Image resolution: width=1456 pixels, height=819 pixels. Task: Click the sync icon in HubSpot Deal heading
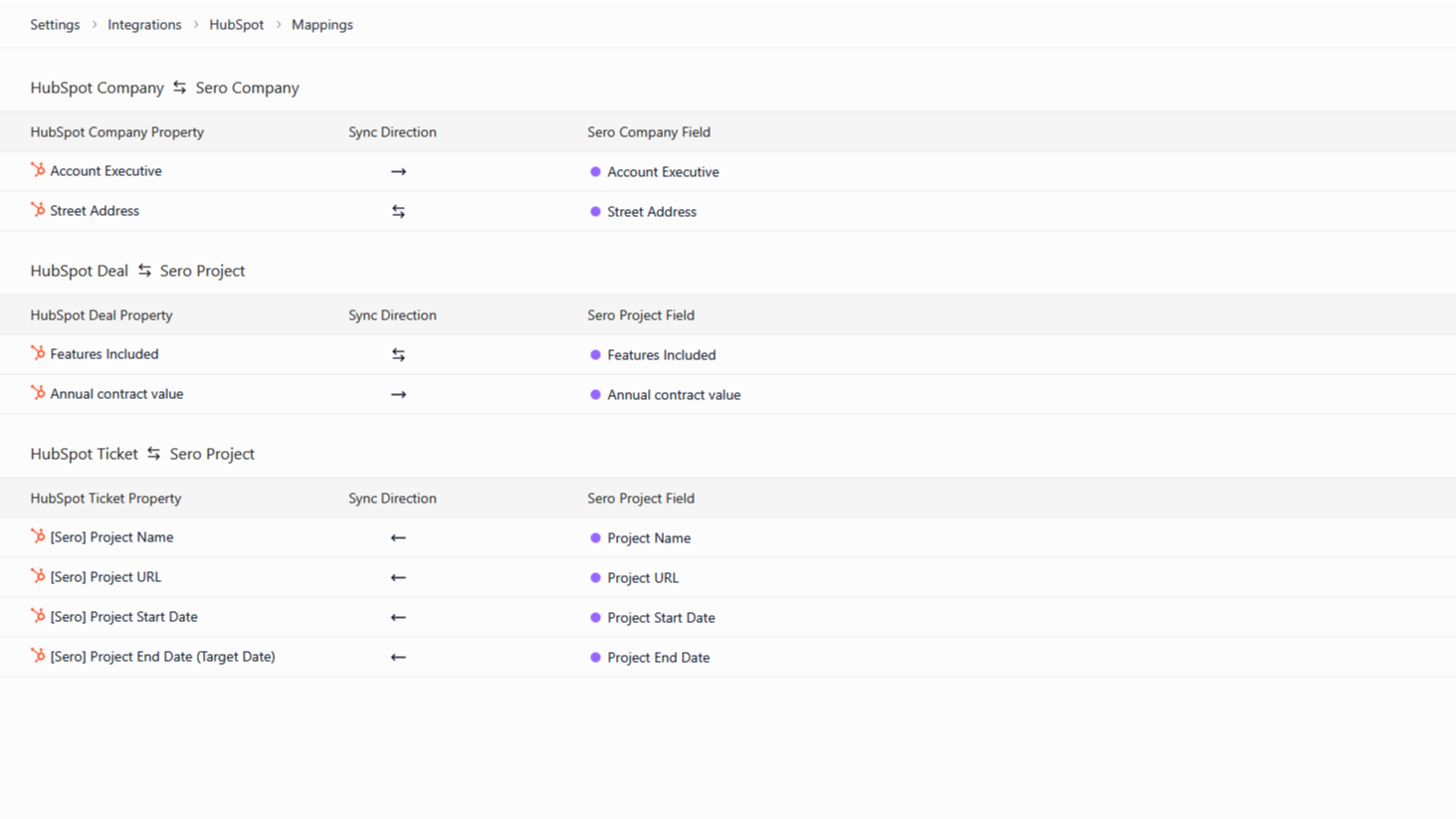click(144, 270)
